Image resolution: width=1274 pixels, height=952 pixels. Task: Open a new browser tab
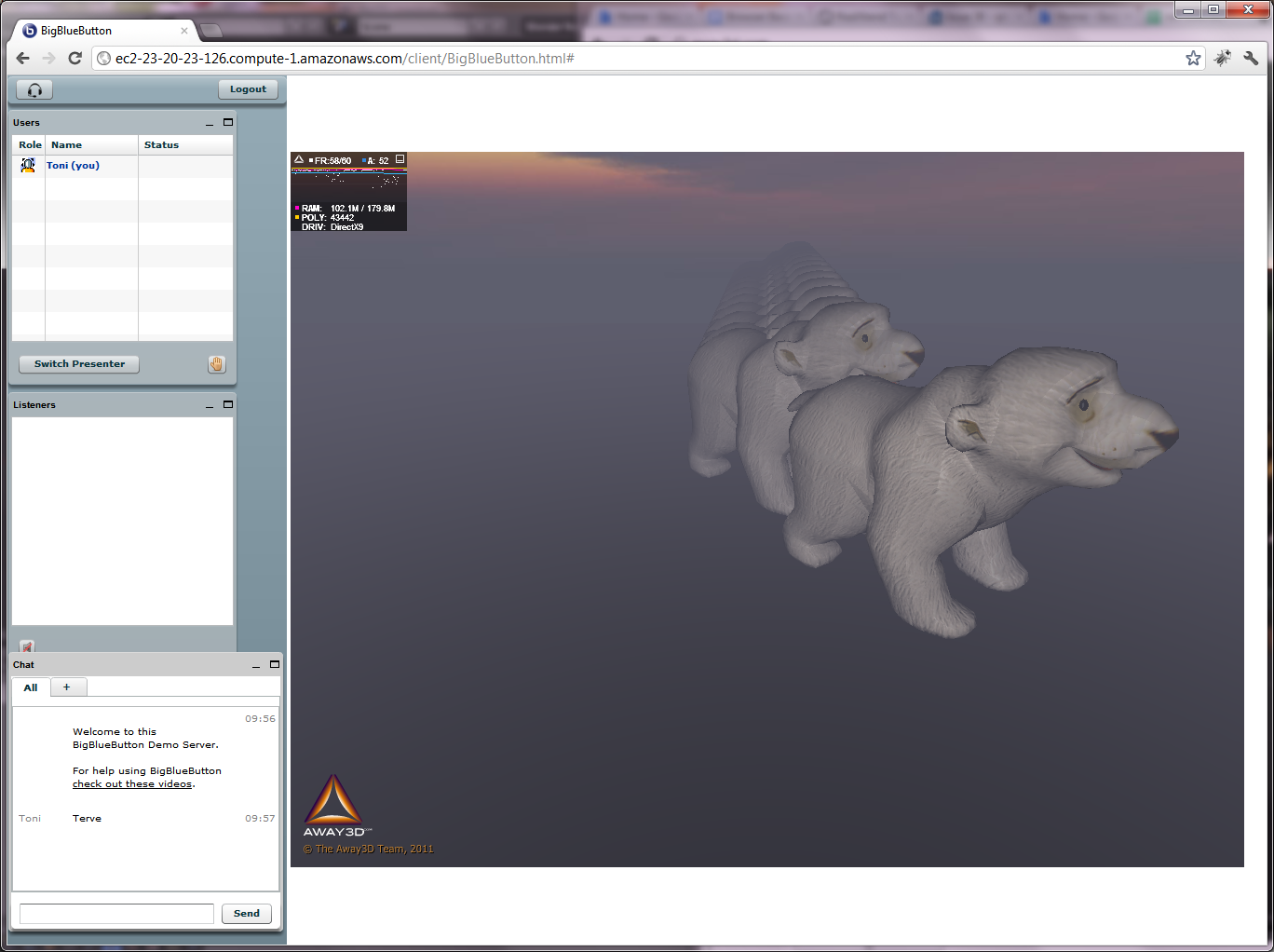pyautogui.click(x=211, y=31)
